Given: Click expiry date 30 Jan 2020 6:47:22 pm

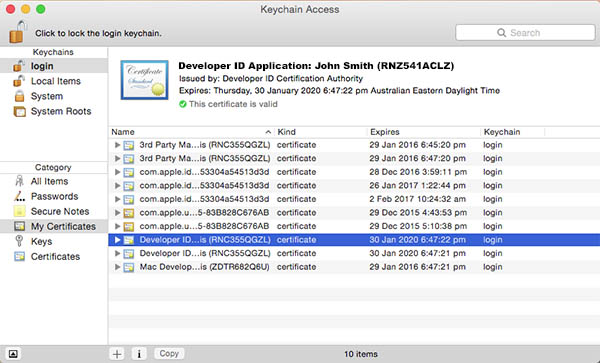Looking at the screenshot, I should [x=417, y=240].
